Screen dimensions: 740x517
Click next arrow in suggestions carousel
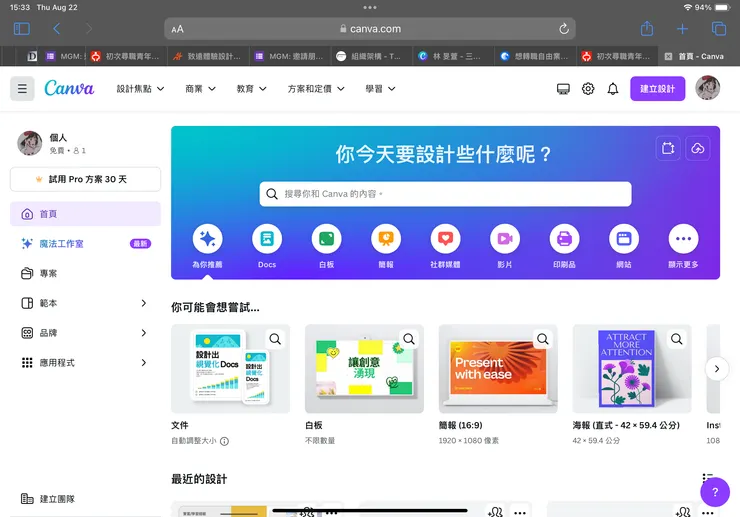pos(717,369)
